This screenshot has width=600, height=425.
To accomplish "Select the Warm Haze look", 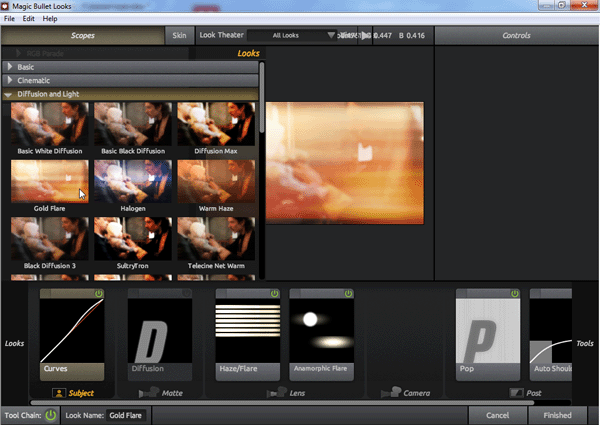I will 216,186.
